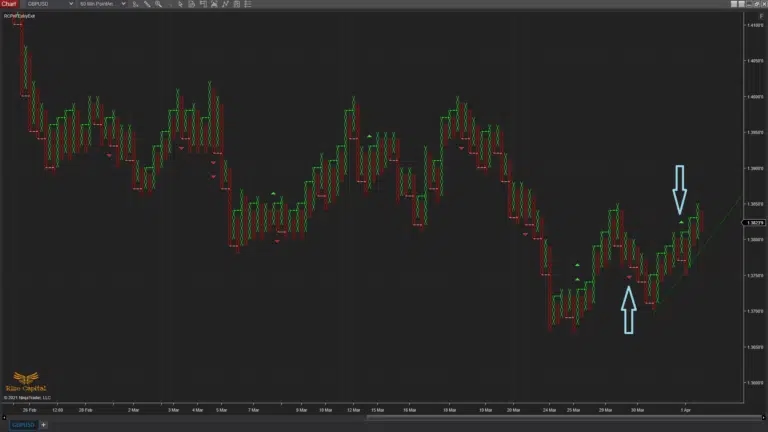Click the RCPinFakeyBar indicator label

[18, 16]
